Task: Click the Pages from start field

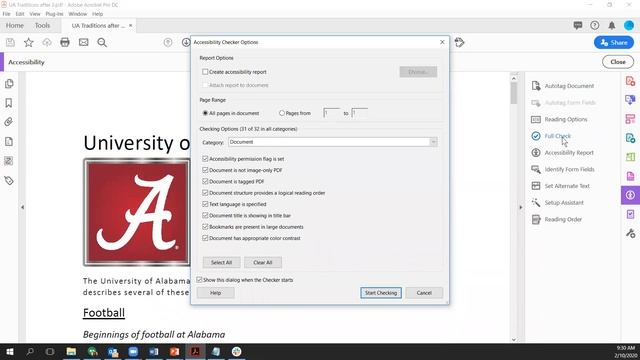Action: (331, 113)
